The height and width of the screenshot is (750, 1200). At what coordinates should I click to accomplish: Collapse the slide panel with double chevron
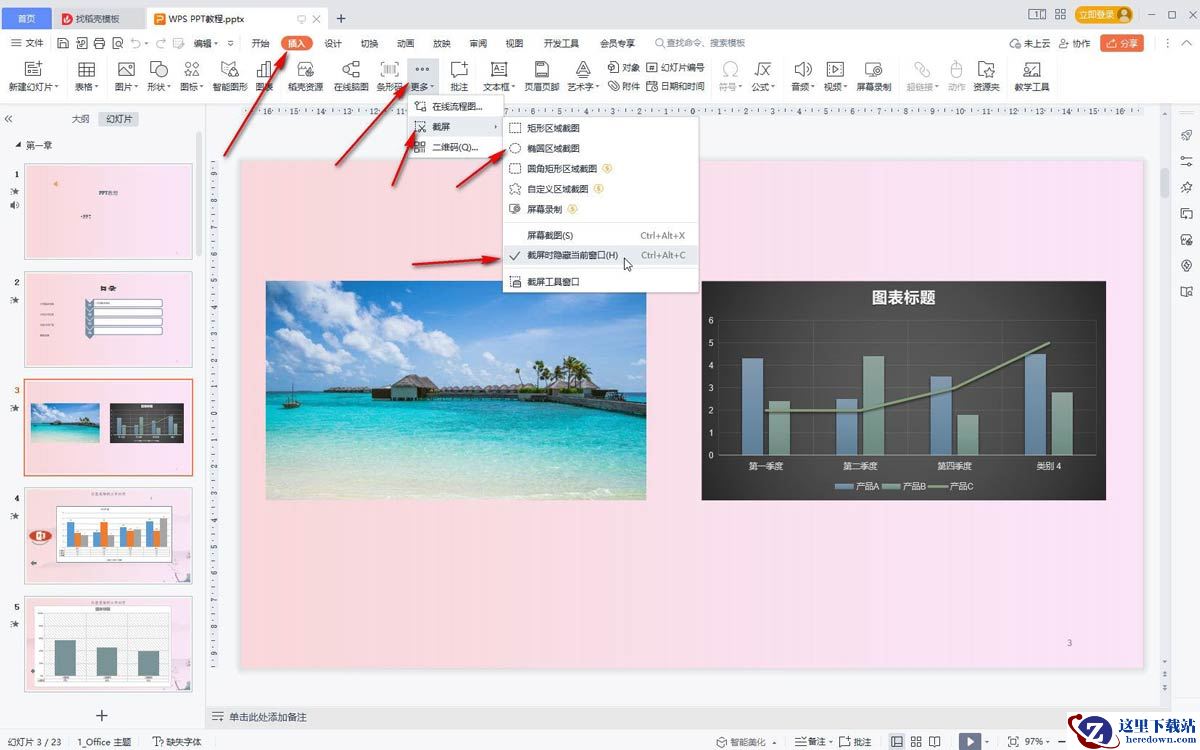click(9, 118)
